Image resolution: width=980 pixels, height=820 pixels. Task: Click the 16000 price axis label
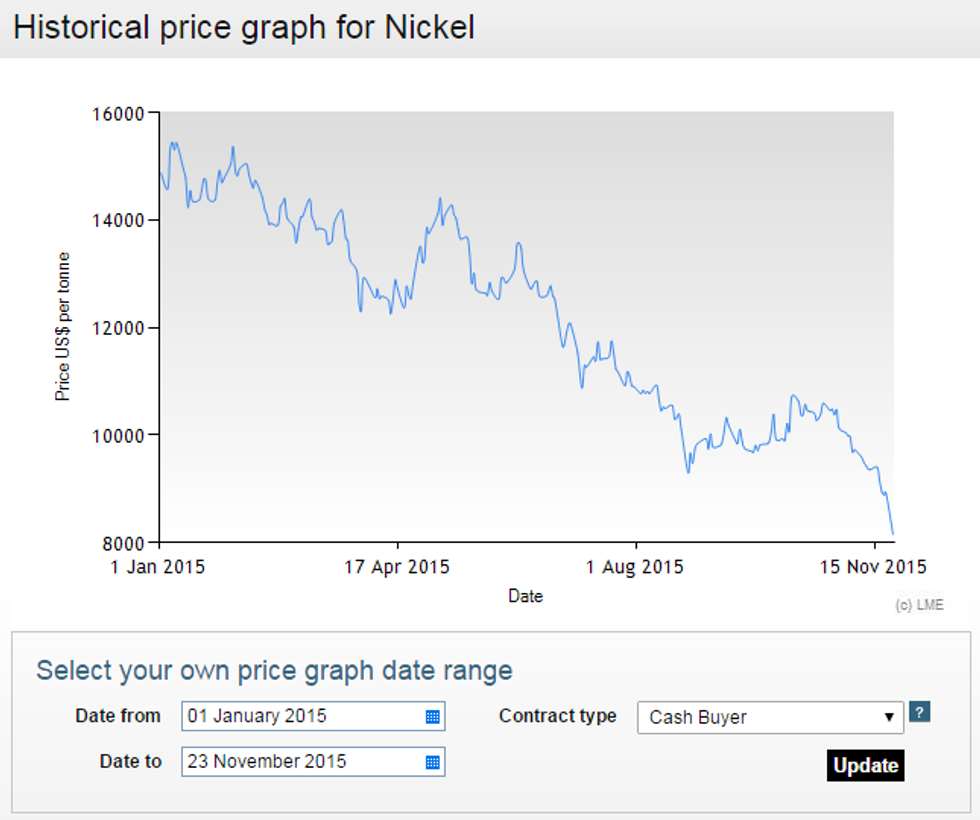(x=118, y=113)
